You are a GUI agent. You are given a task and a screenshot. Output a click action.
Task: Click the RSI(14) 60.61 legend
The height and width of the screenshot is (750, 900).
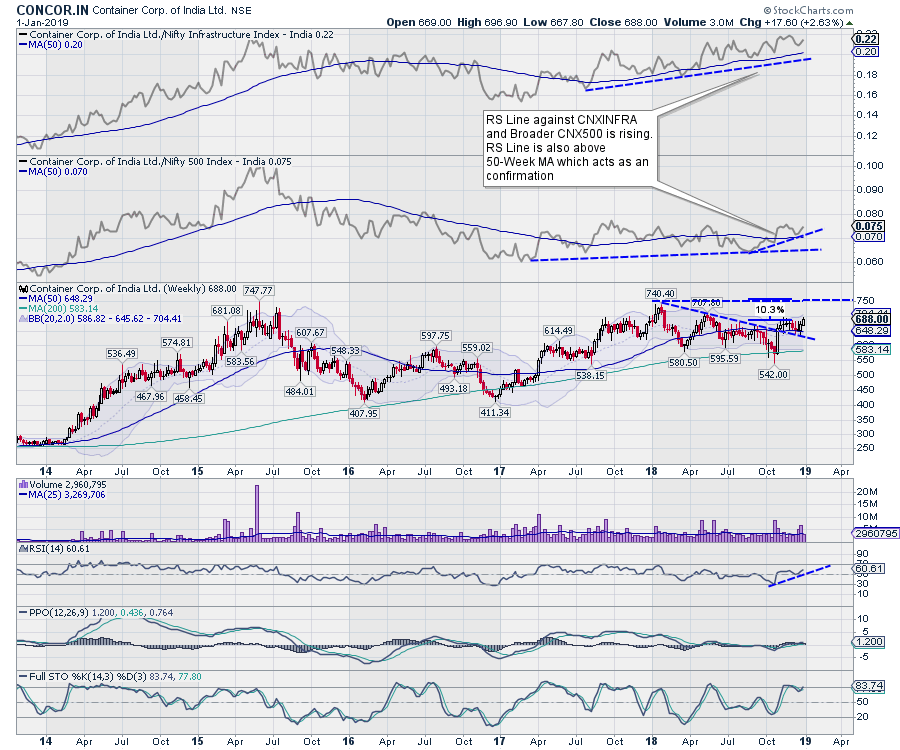[55, 549]
